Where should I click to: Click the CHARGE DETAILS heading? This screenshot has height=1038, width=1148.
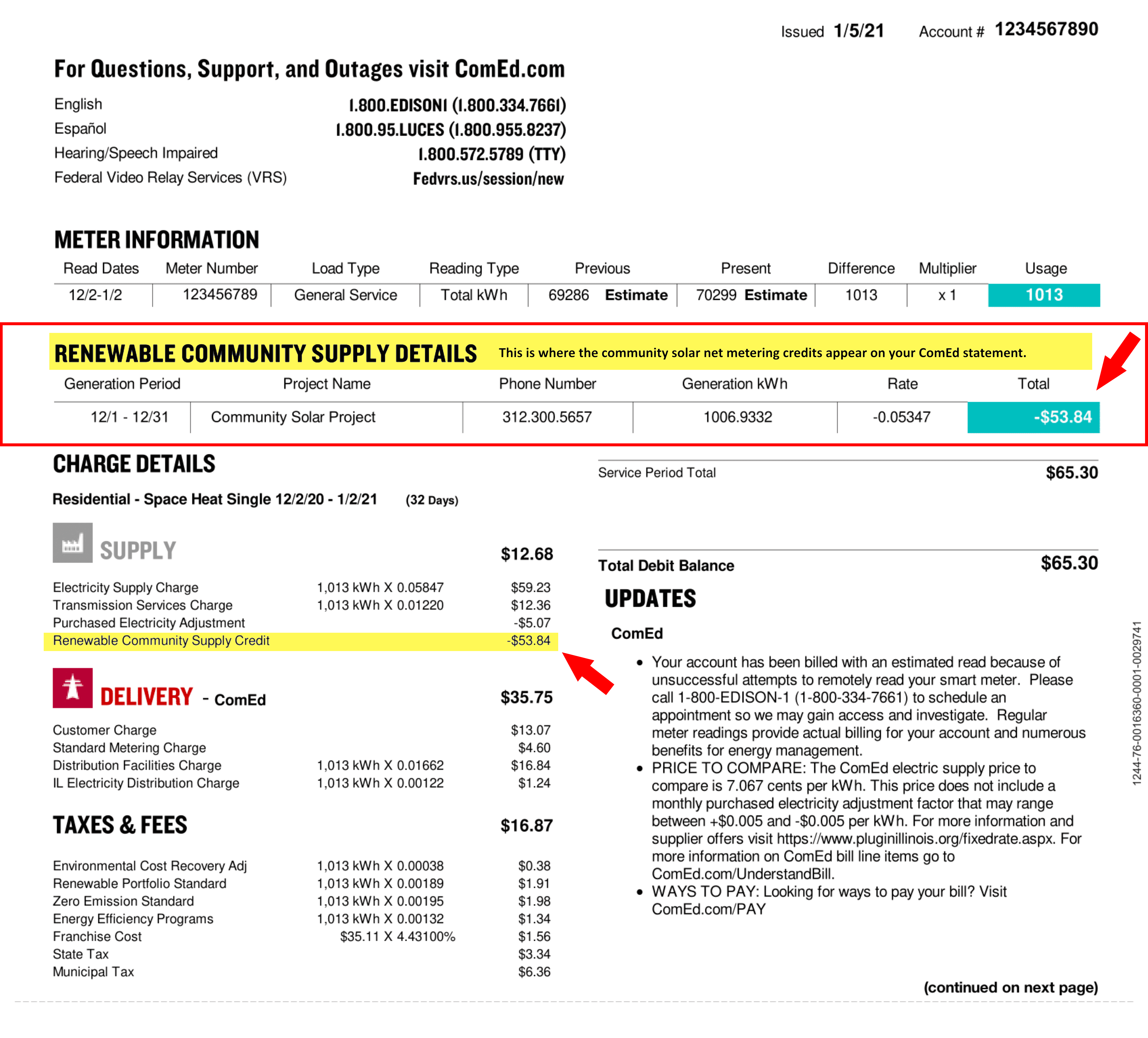pyautogui.click(x=134, y=464)
